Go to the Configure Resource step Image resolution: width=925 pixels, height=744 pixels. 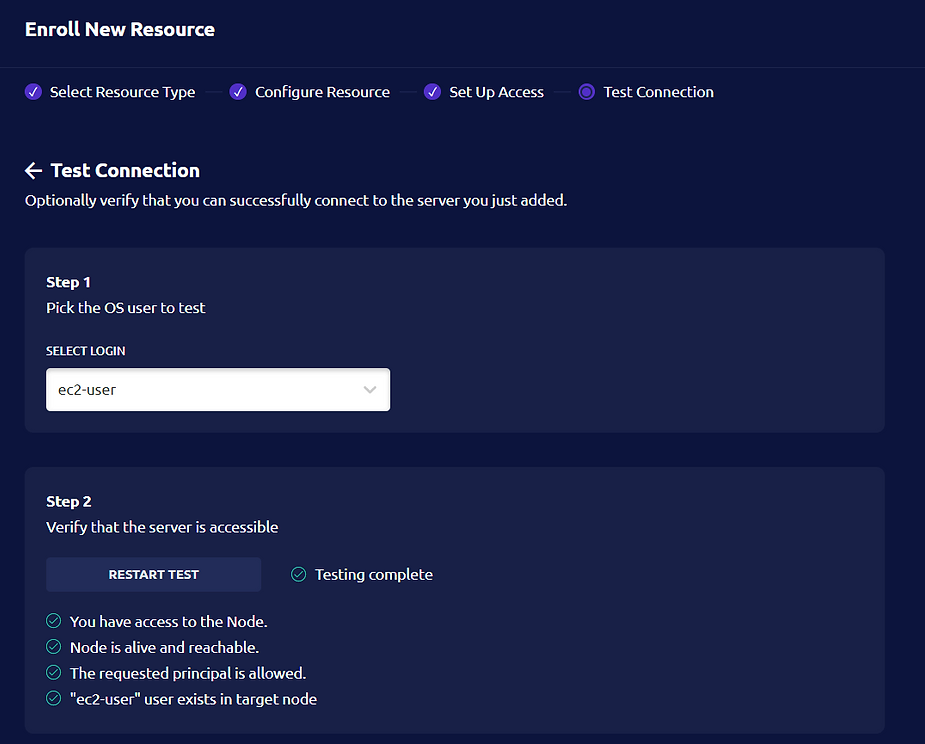tap(322, 92)
